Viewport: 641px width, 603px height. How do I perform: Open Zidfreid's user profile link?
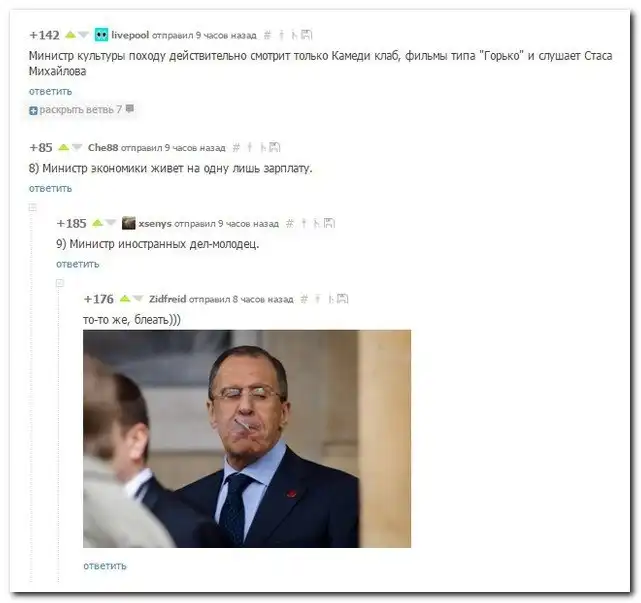click(168, 299)
